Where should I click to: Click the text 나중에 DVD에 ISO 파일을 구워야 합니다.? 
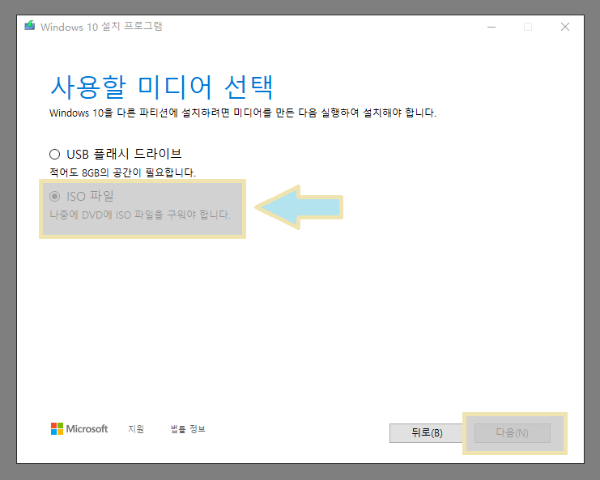pyautogui.click(x=140, y=215)
